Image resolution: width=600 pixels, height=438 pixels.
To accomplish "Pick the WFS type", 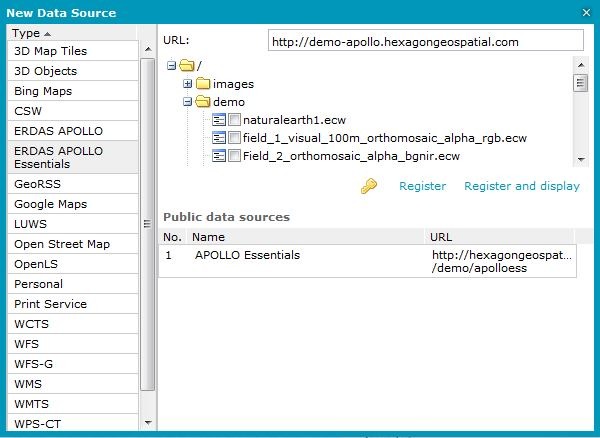I will [x=73, y=344].
